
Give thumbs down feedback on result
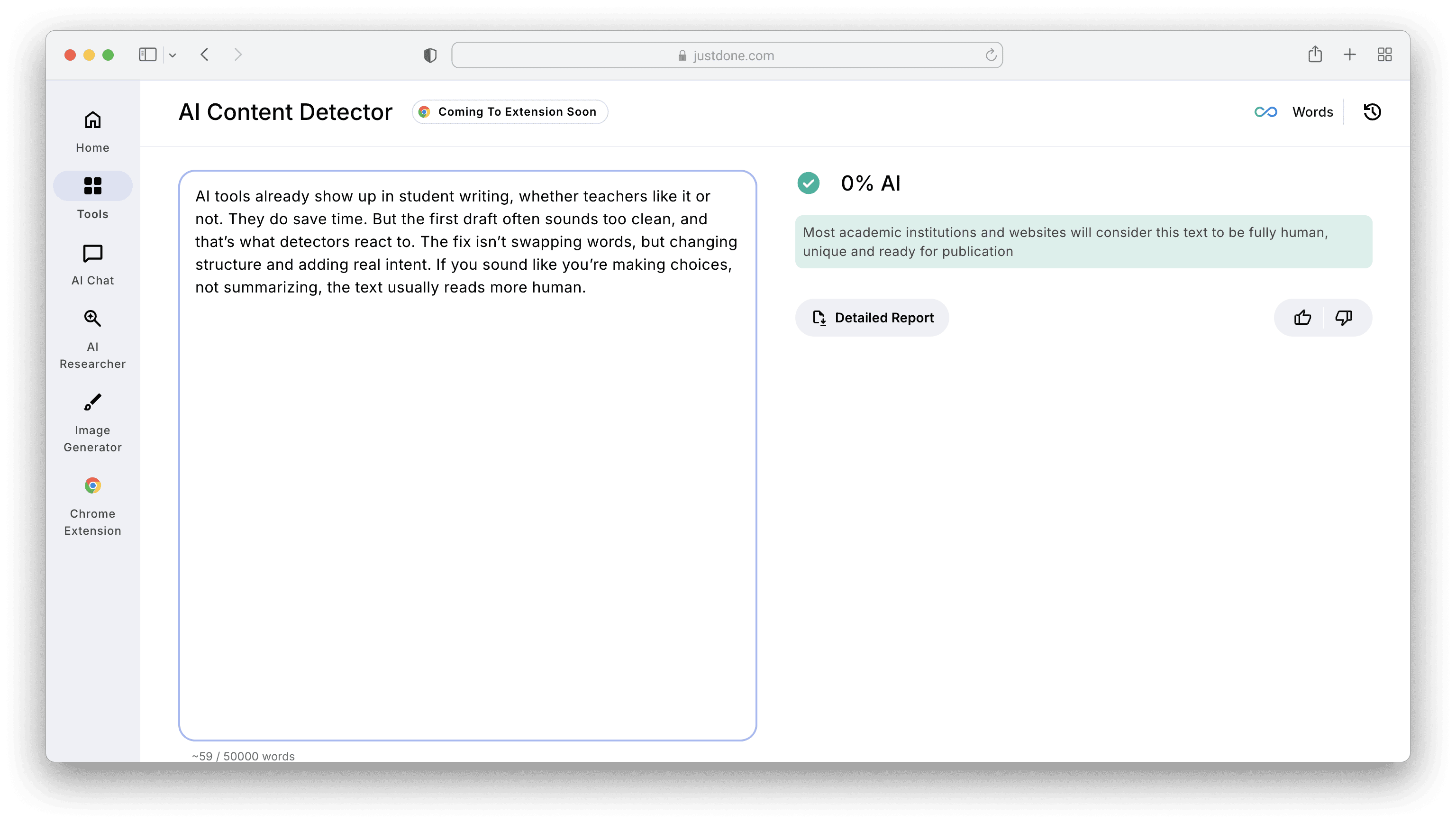[x=1344, y=318]
